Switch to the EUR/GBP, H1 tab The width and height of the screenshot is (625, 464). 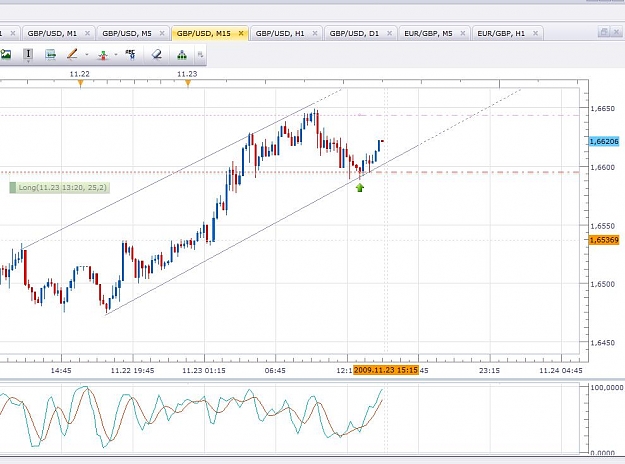tap(501, 33)
